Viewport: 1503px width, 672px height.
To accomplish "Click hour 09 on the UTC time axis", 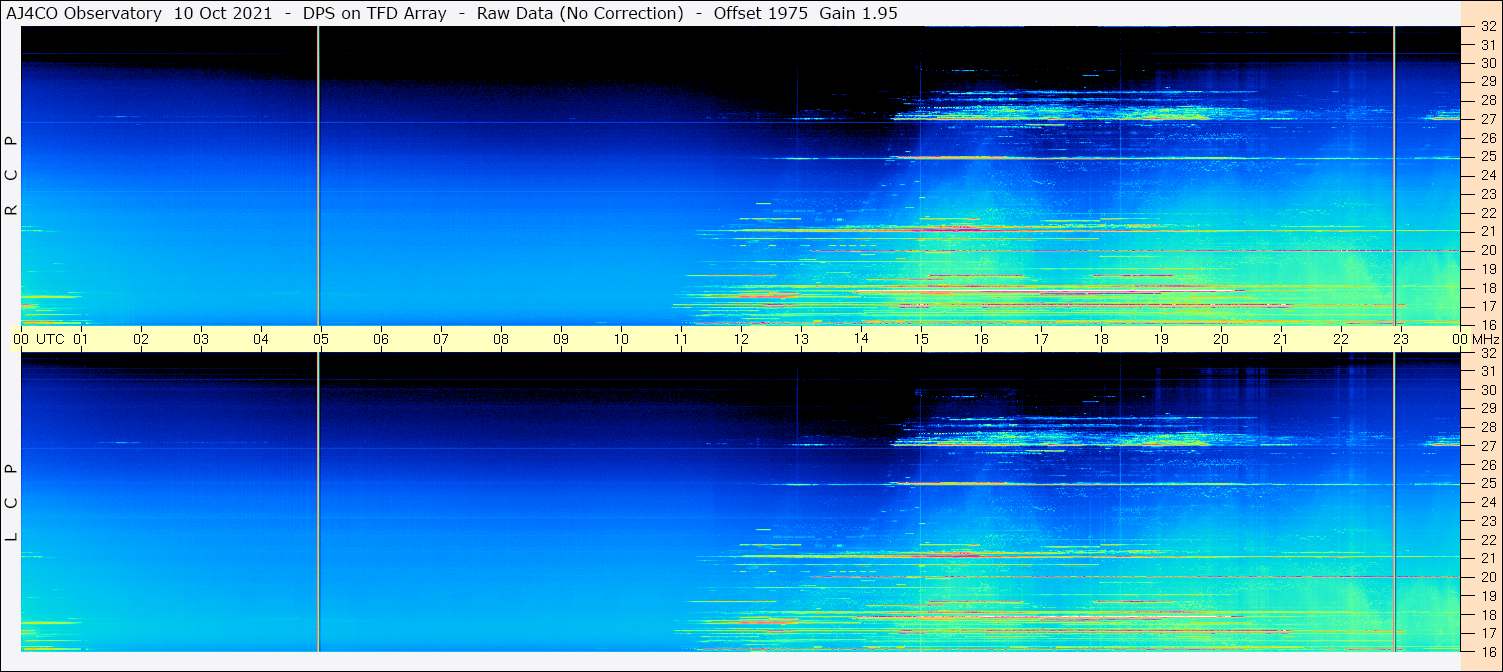I will pyautogui.click(x=561, y=339).
